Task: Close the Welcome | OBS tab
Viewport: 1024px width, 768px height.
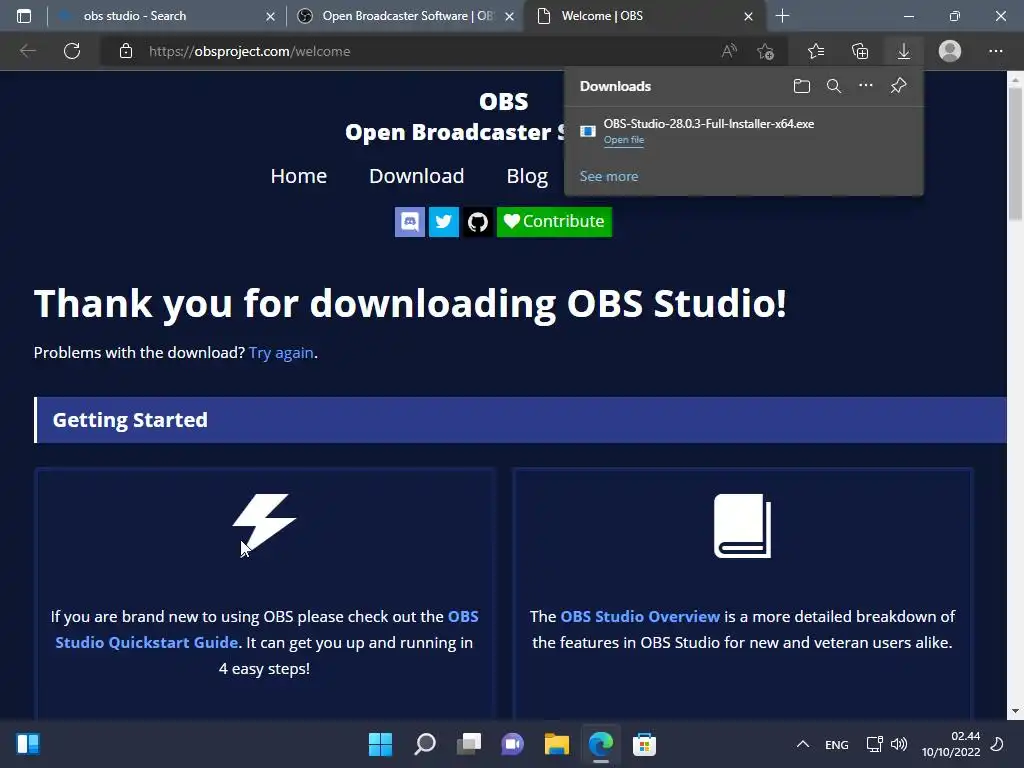Action: [748, 16]
